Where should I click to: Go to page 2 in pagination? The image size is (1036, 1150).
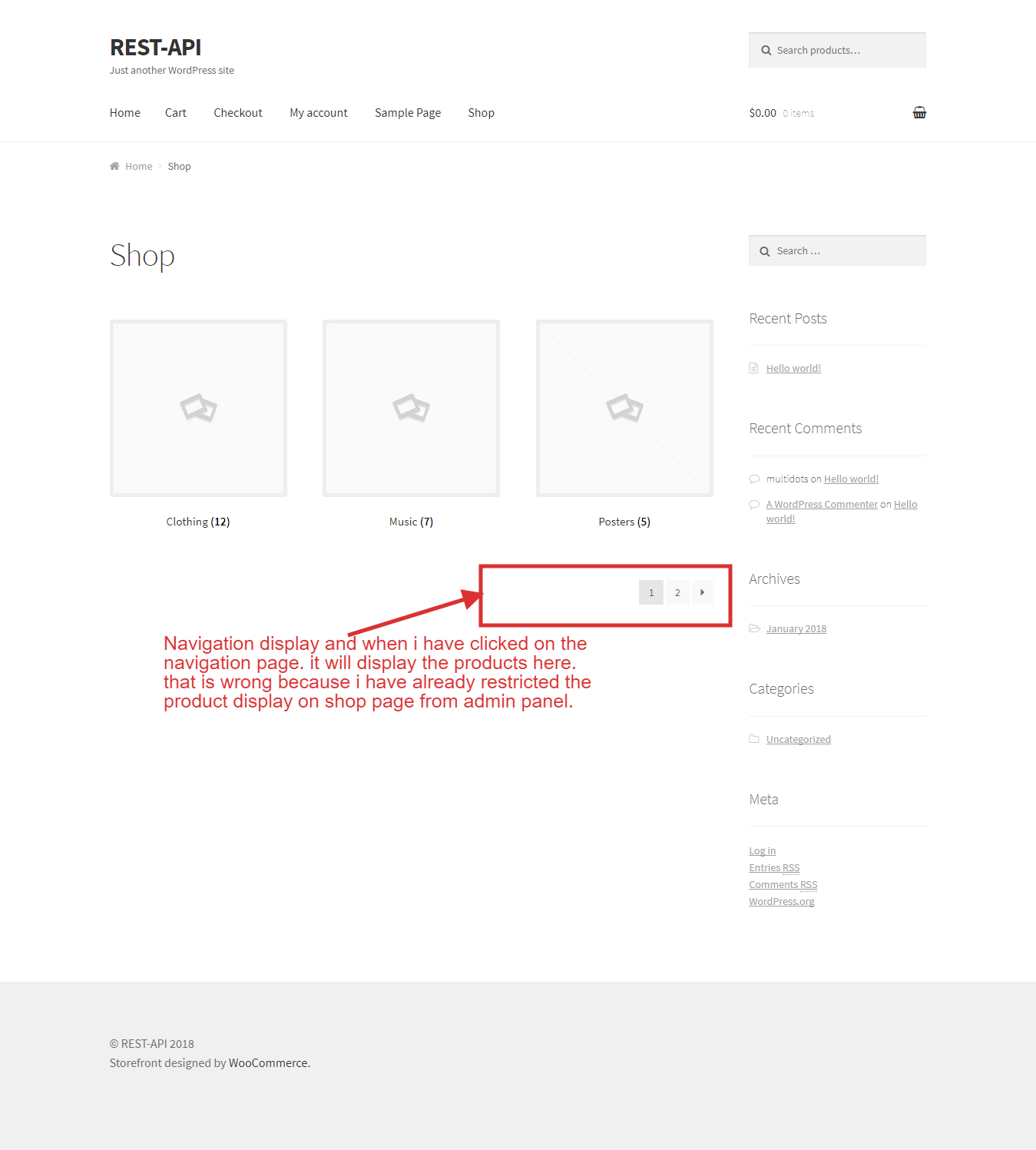[x=677, y=592]
